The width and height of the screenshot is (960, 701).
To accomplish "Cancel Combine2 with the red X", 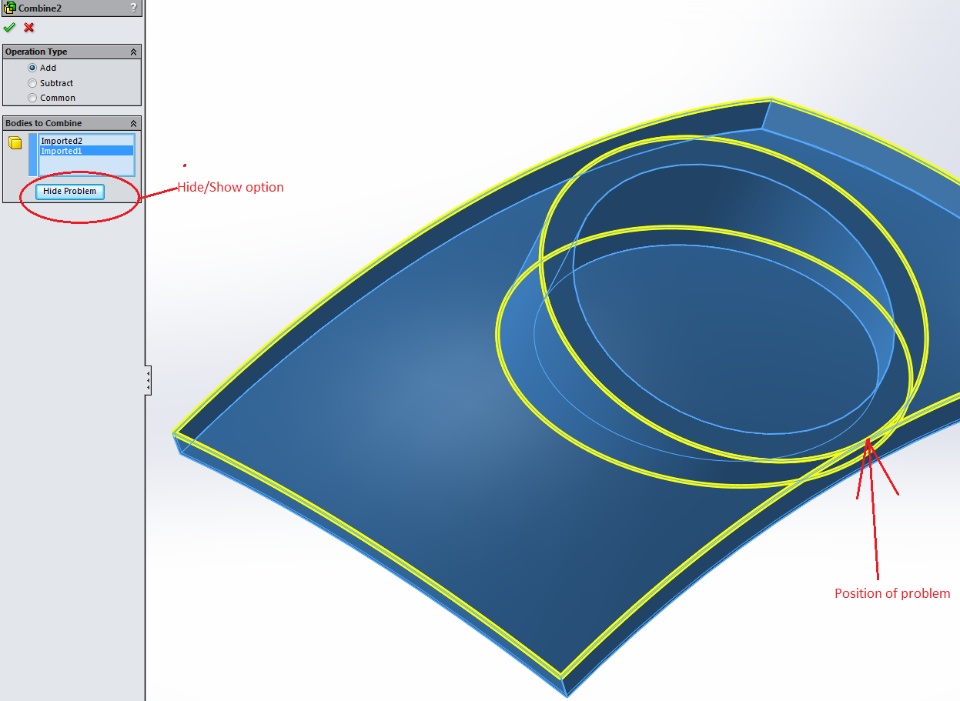I will [29, 28].
